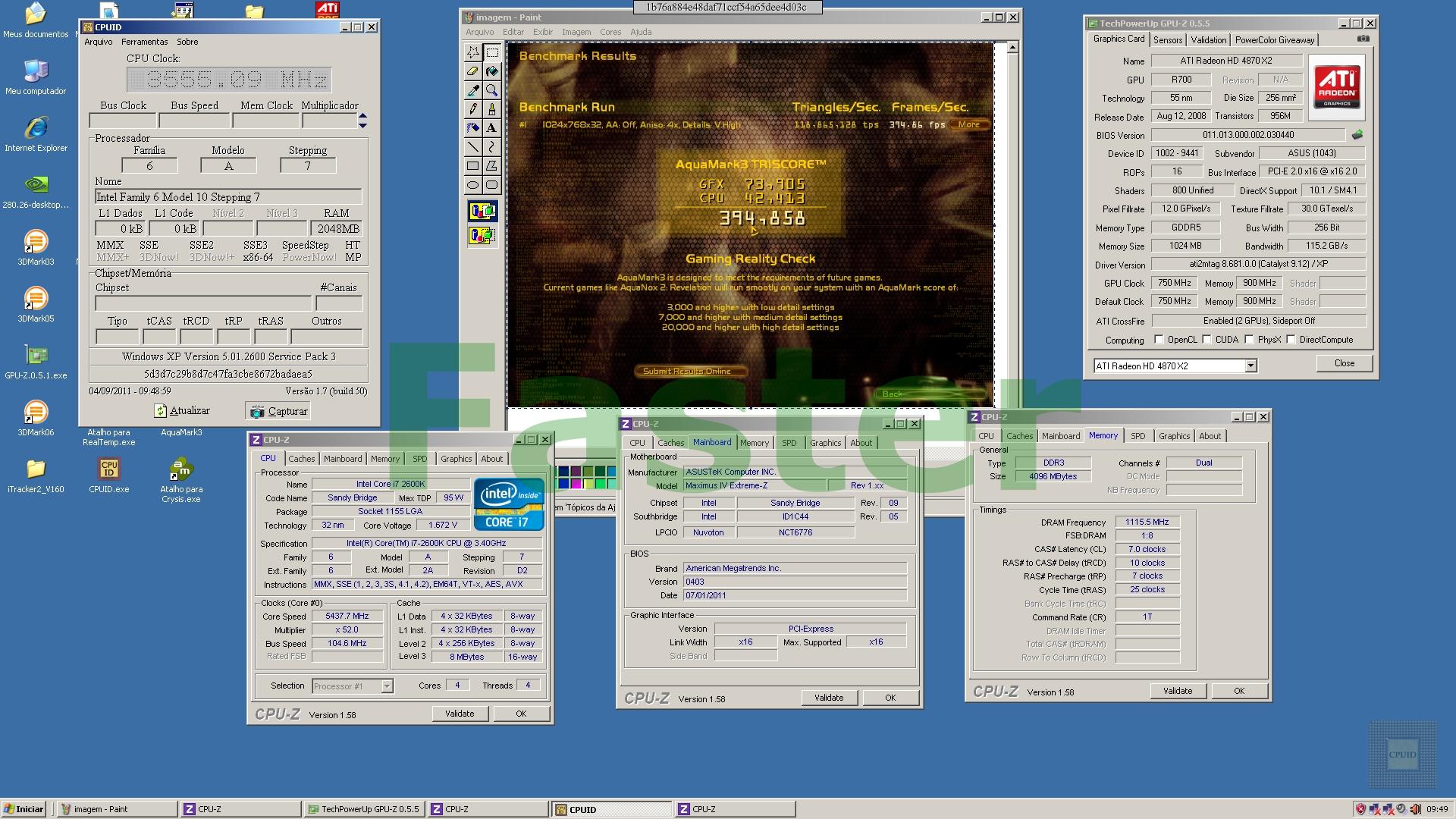Click OK in CPU-Z Memory window
Screen dimensions: 1456x819
point(1238,691)
